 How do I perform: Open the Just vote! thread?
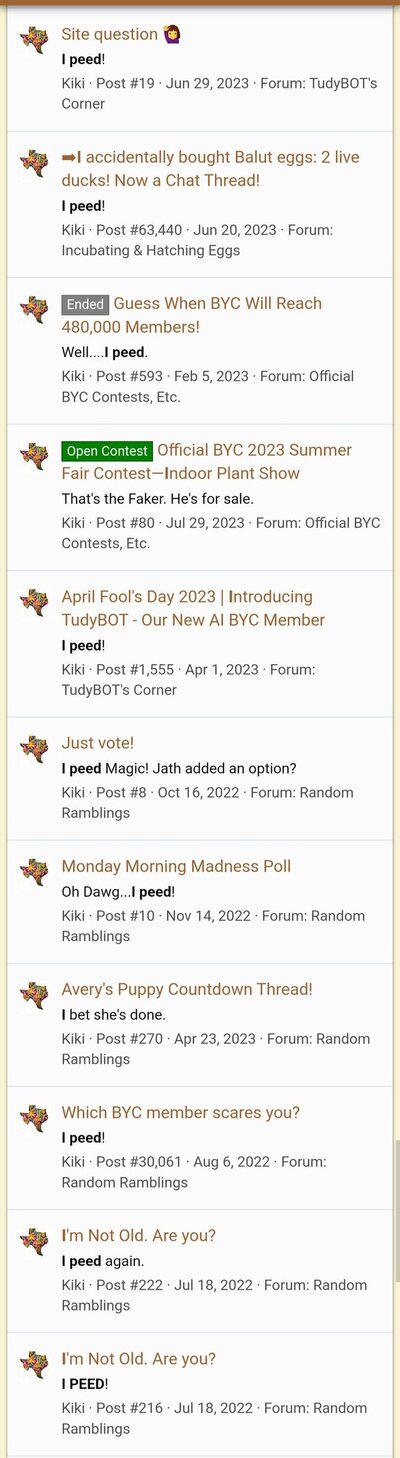tap(98, 743)
